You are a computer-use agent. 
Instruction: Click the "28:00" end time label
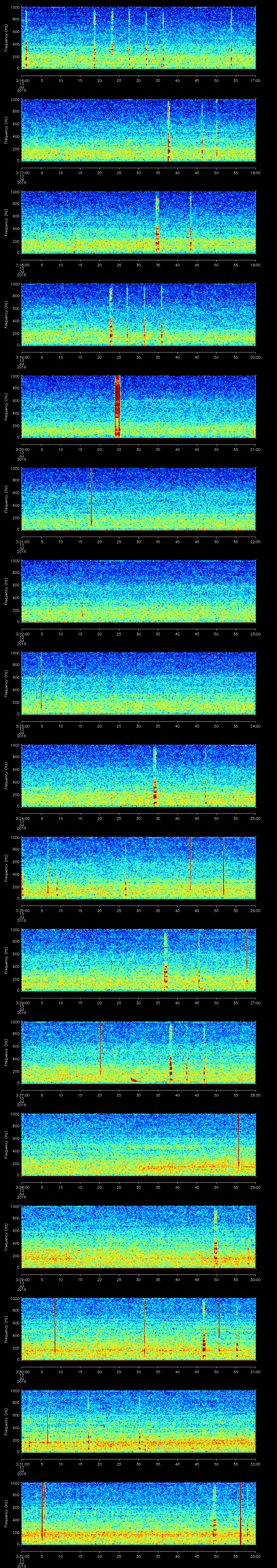255,1095
